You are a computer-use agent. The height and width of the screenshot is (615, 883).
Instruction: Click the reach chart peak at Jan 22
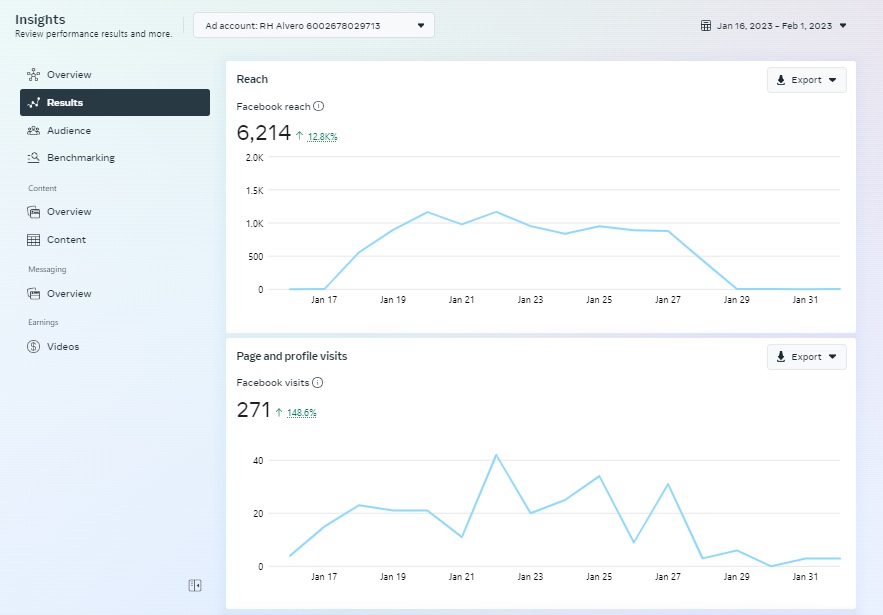click(x=496, y=212)
